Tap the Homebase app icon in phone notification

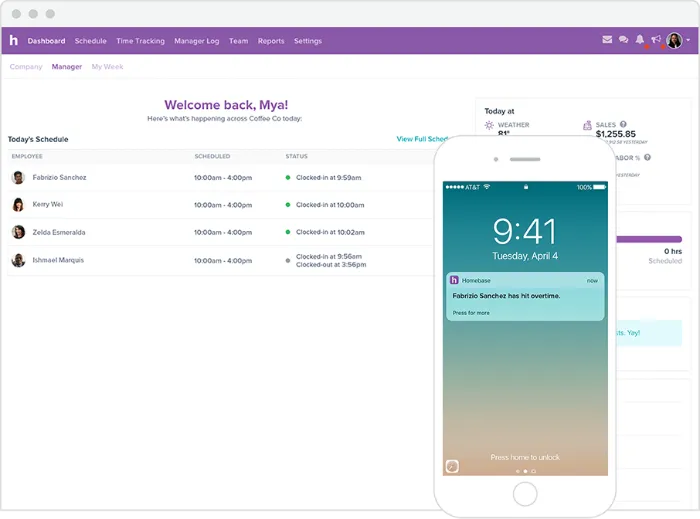454,280
